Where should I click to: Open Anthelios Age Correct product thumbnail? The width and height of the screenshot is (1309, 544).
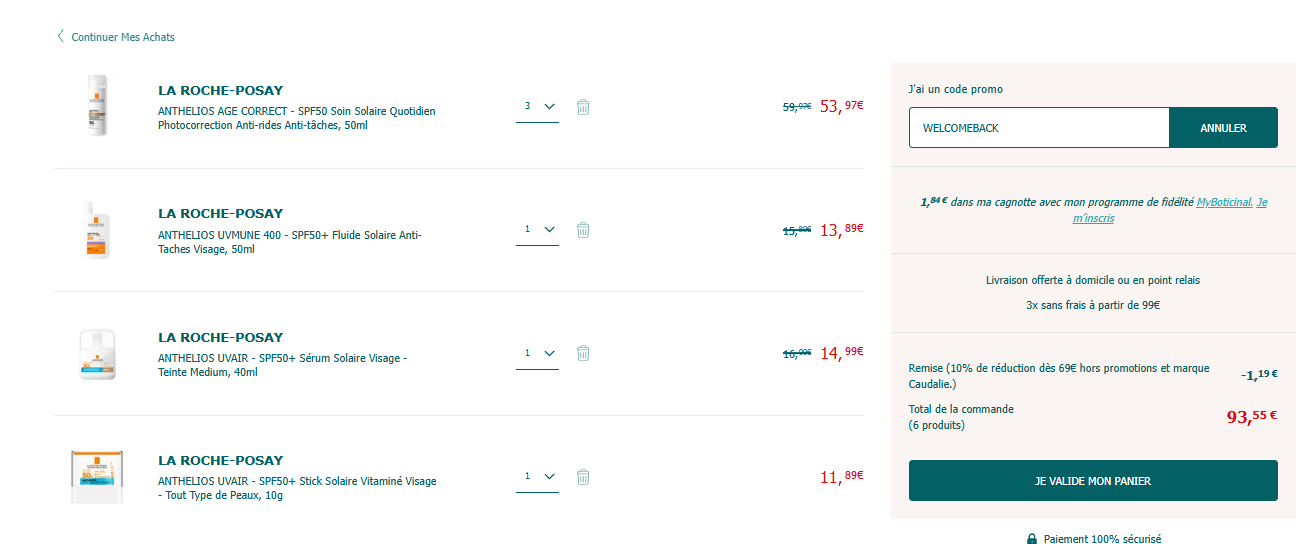pos(96,105)
